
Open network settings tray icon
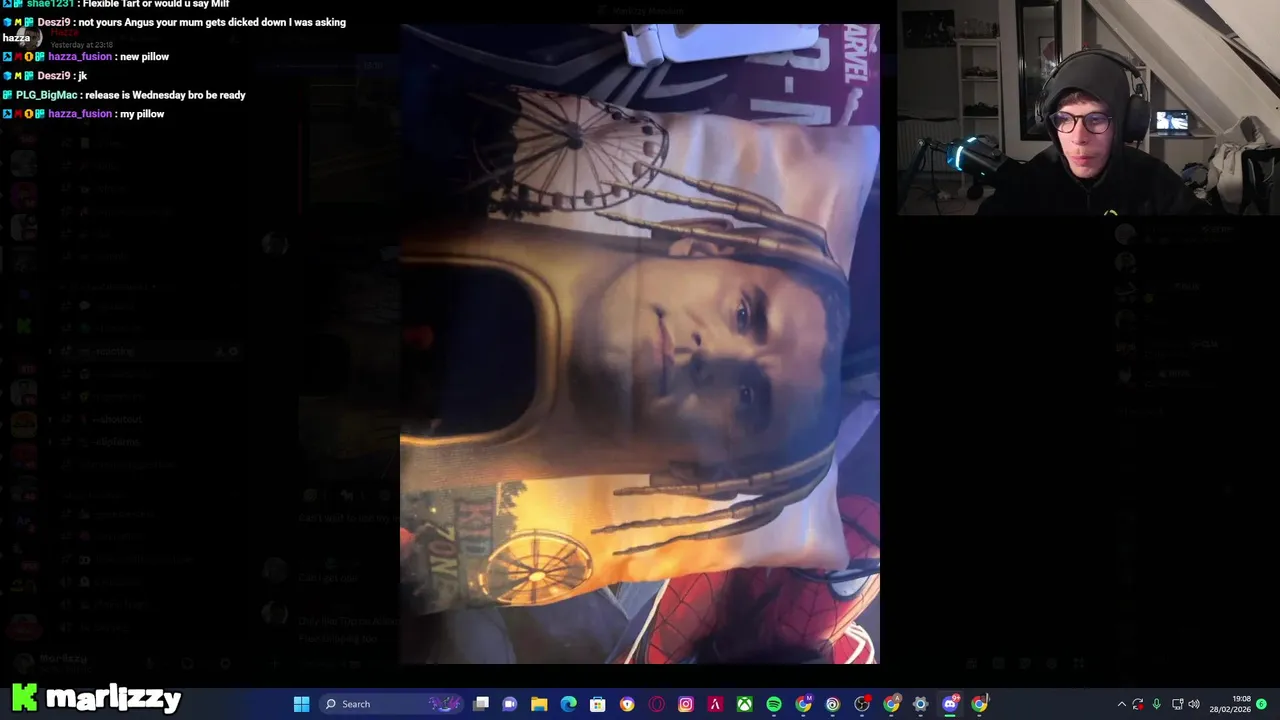(x=1177, y=704)
